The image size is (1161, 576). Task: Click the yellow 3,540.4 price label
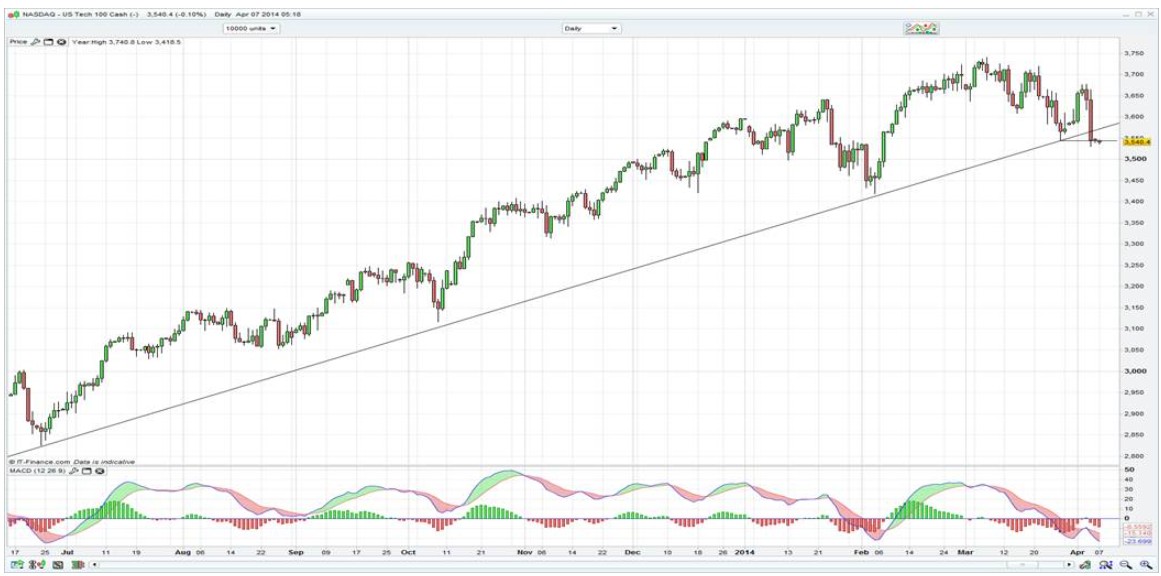1108,142
